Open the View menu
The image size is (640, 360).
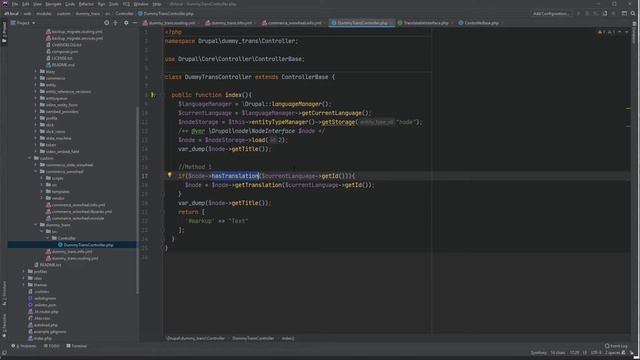(x=37, y=4)
